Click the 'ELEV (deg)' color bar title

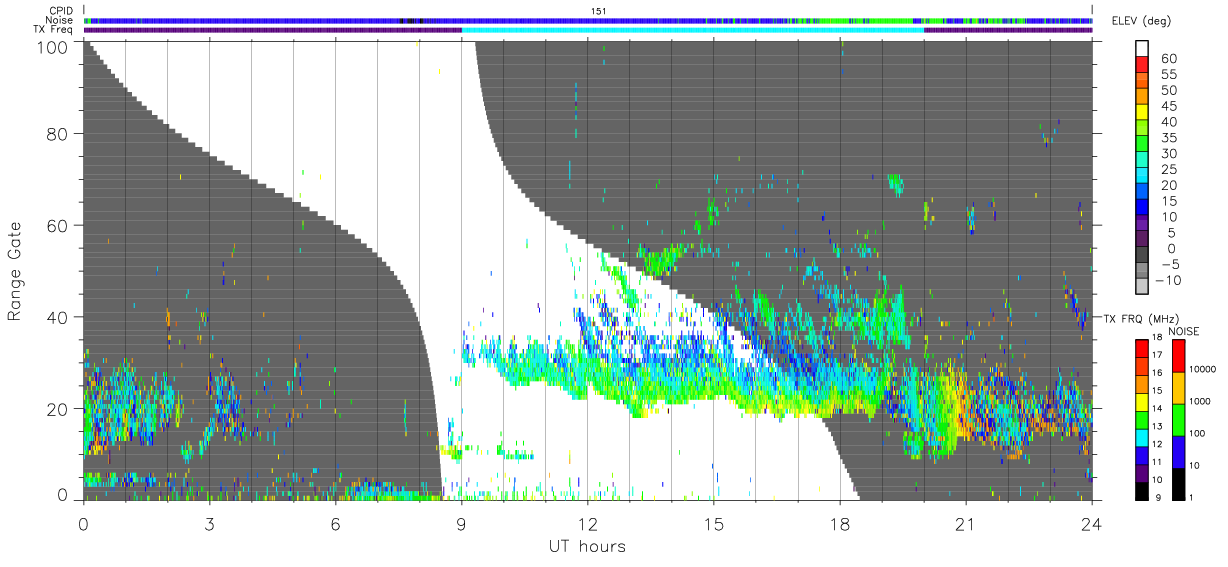click(1141, 21)
